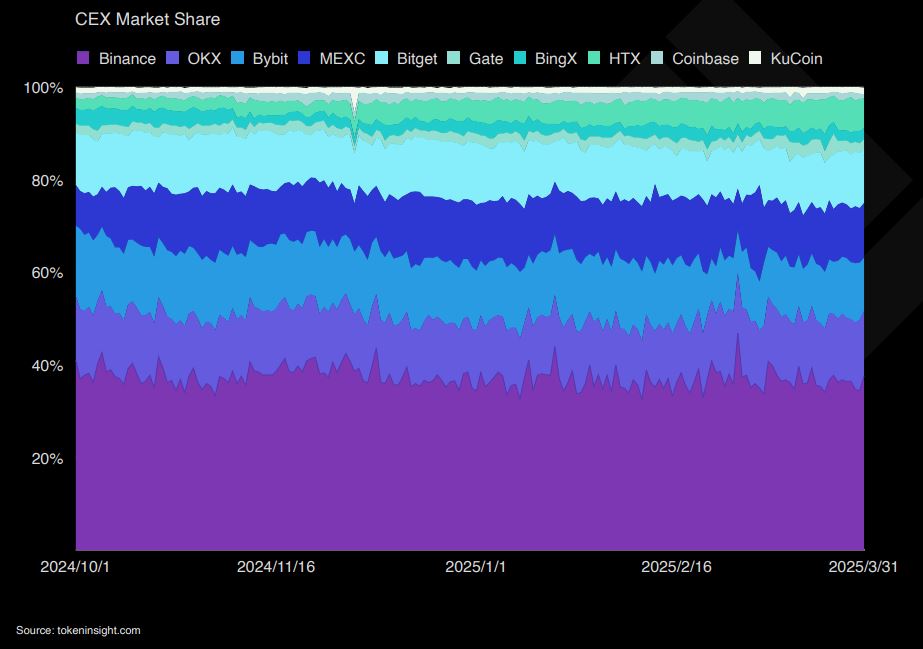Screen dimensions: 923x649
Task: Click the Bitget light cyan legend swatch
Action: [x=381, y=58]
